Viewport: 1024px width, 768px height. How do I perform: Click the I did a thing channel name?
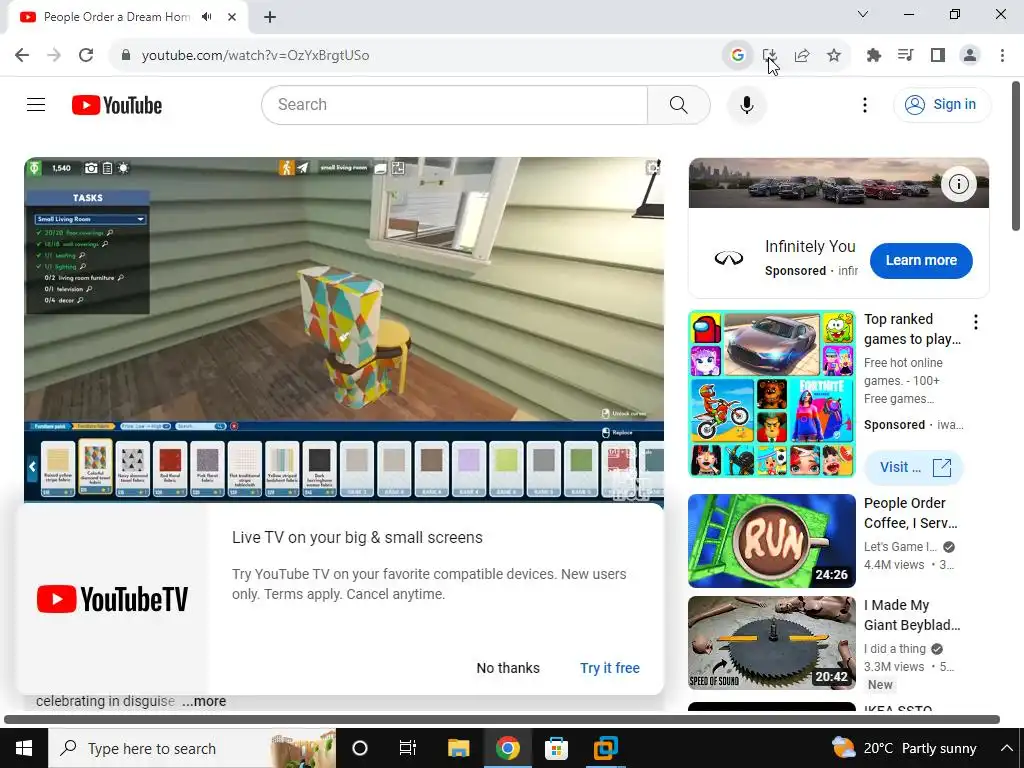point(895,648)
